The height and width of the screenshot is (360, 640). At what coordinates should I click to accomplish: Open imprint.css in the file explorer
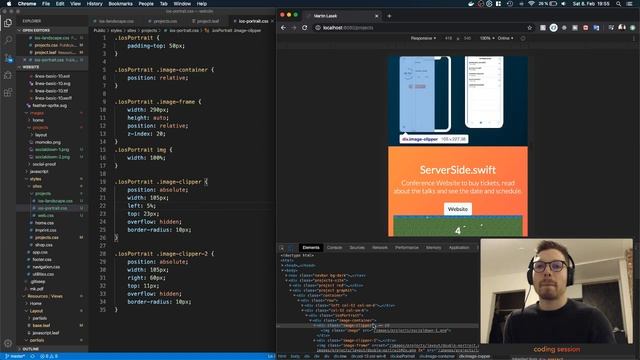pyautogui.click(x=45, y=230)
